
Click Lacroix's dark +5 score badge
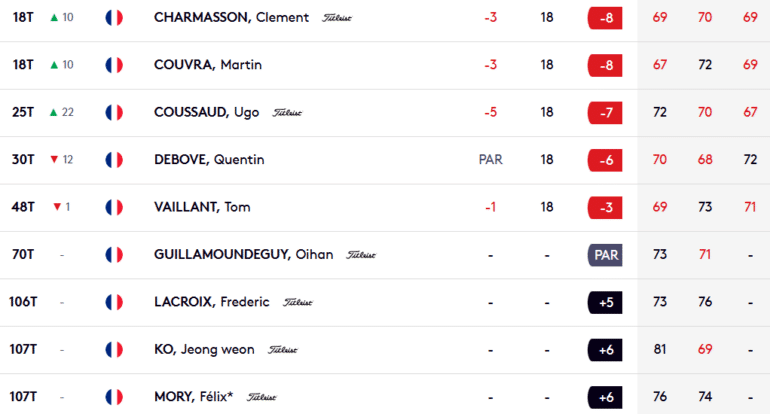click(x=606, y=302)
